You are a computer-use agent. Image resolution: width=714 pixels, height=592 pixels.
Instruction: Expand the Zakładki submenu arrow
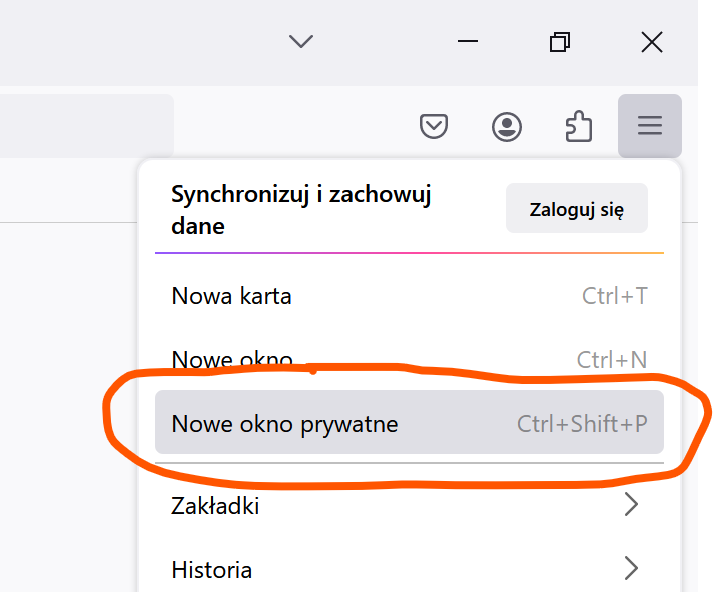(630, 506)
